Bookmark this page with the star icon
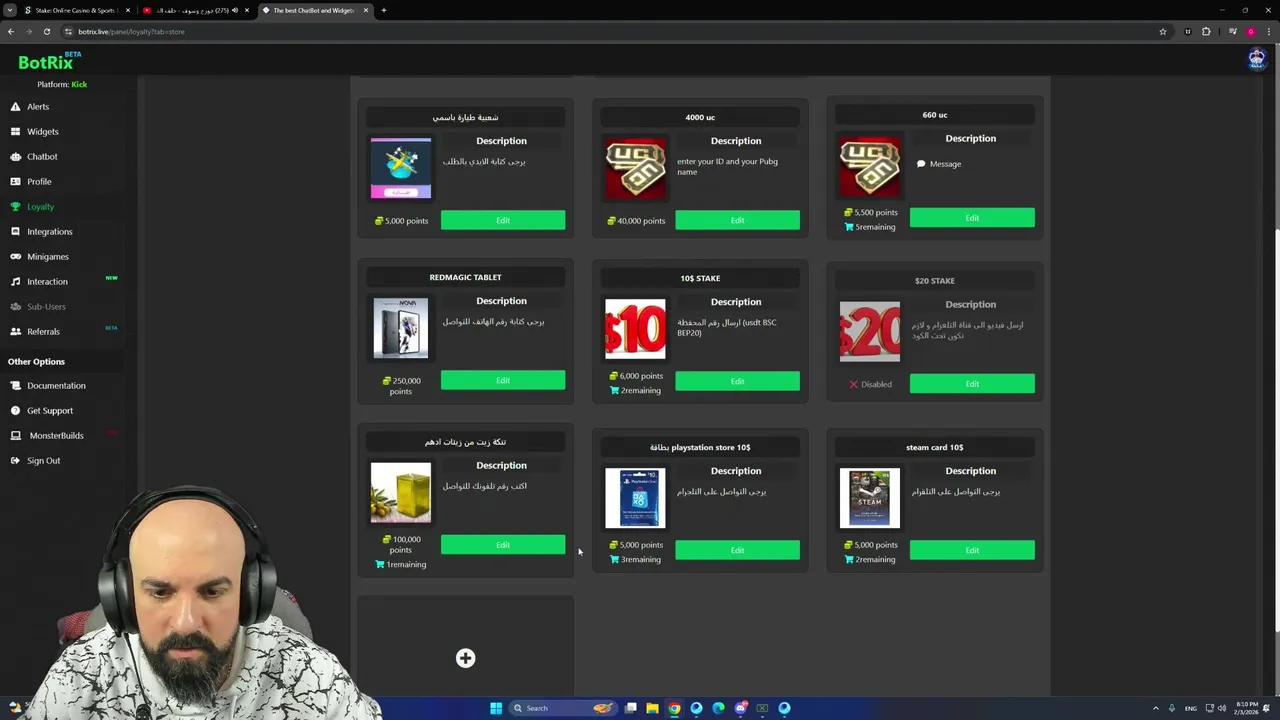 click(x=1163, y=31)
